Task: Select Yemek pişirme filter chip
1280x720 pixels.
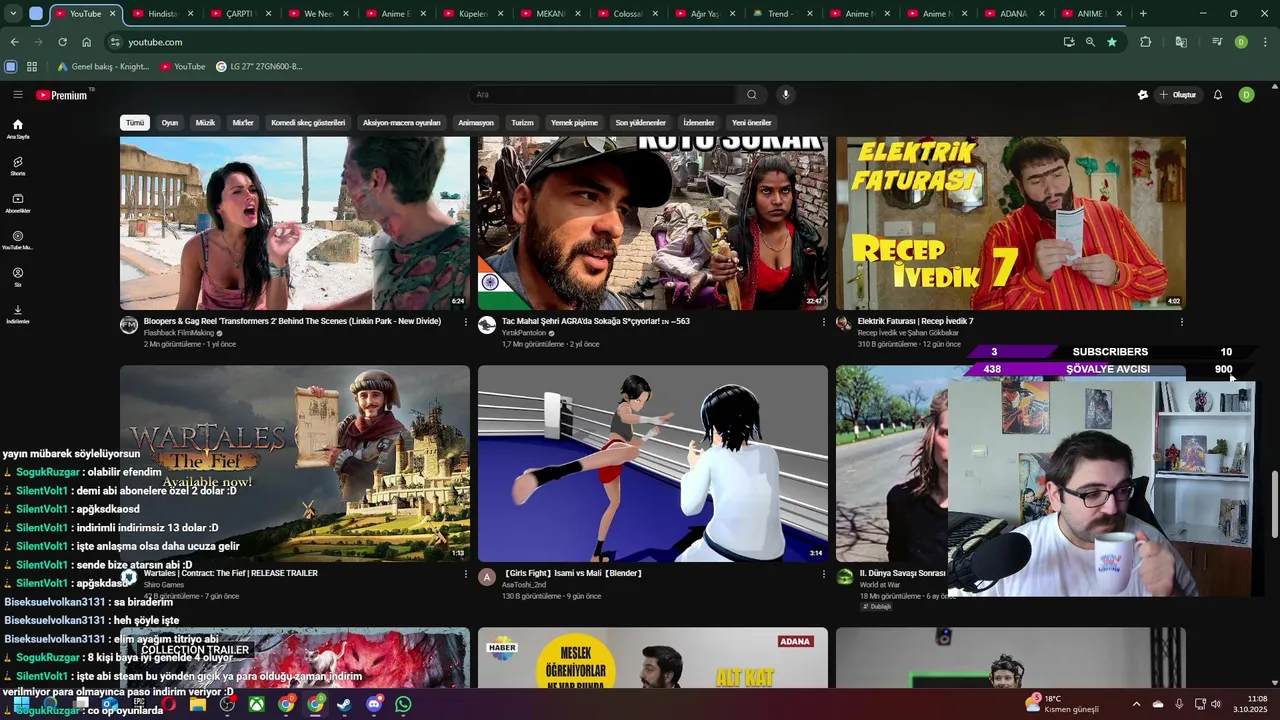Action: (x=574, y=123)
